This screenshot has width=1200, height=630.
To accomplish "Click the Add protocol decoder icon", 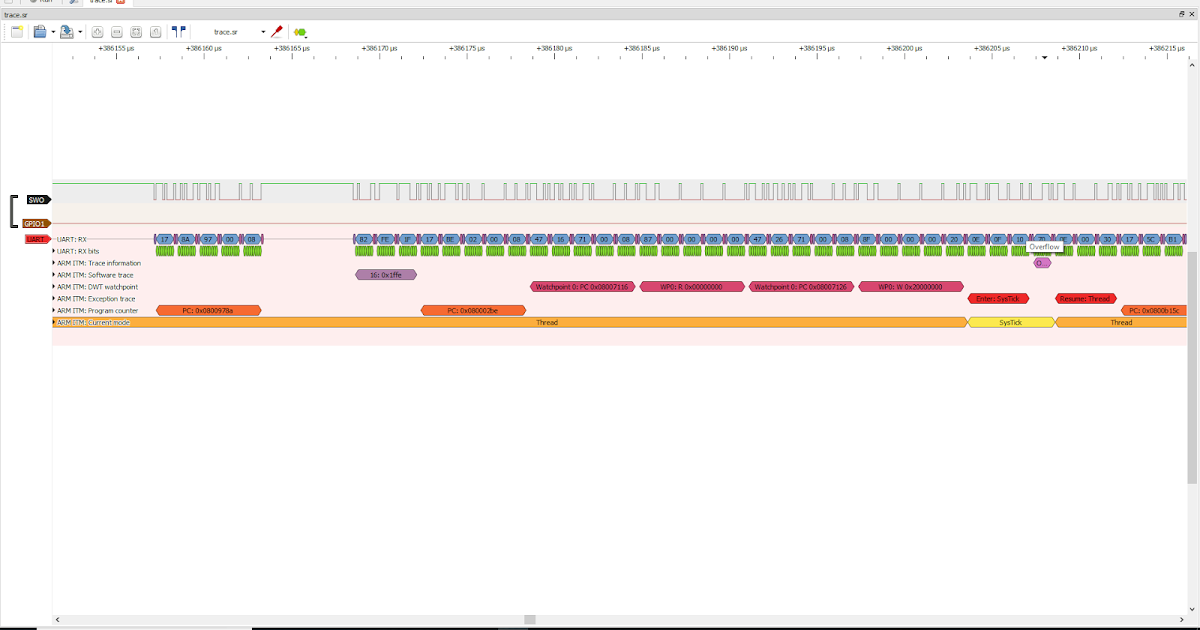I will point(299,32).
